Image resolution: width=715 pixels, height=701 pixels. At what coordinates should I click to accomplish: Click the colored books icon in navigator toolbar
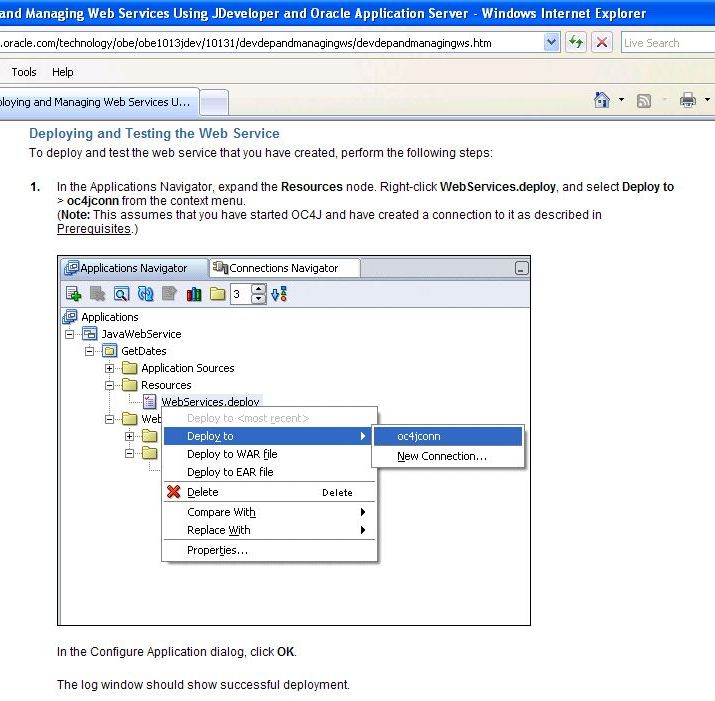click(194, 294)
